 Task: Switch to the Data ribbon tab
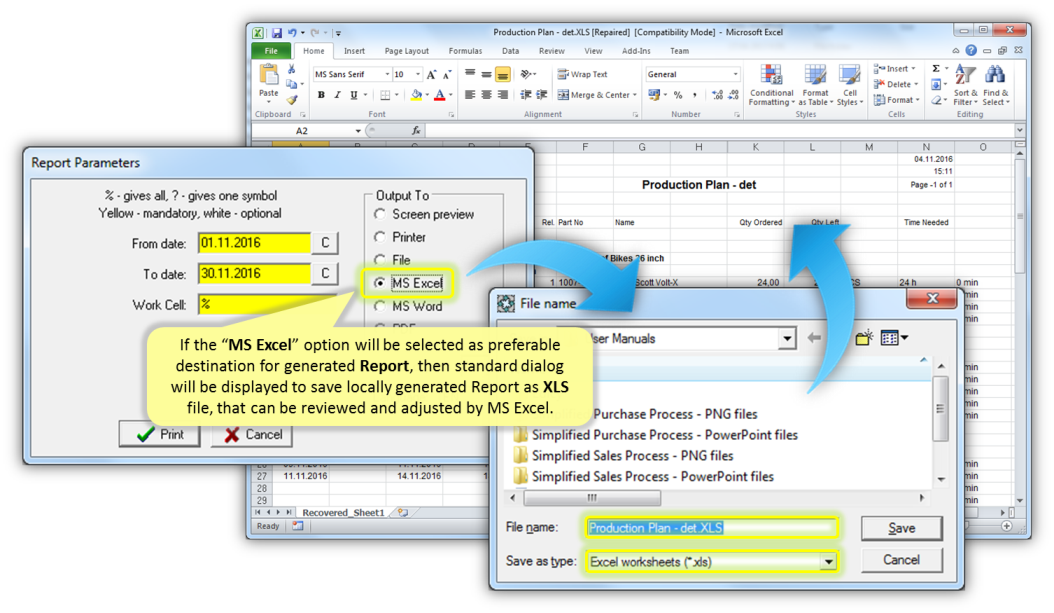pos(510,51)
